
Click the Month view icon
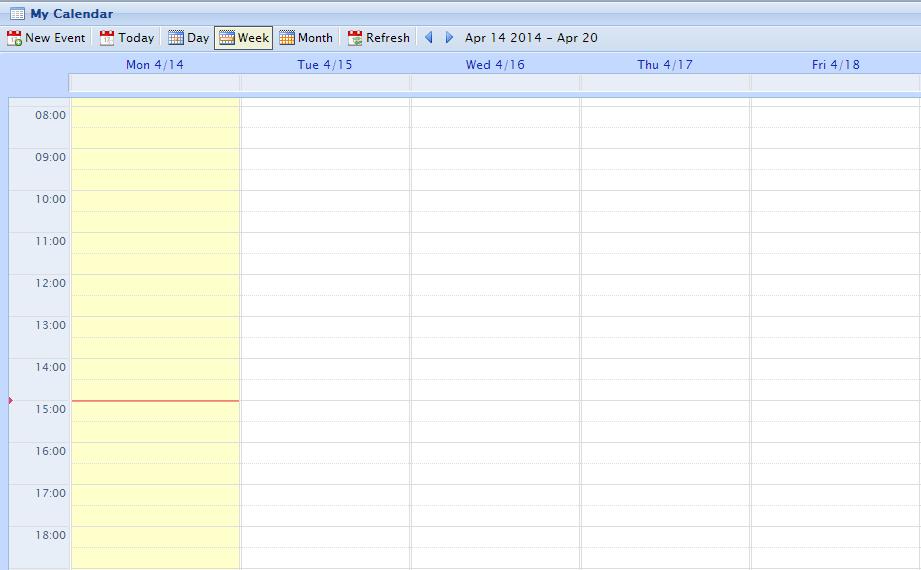pyautogui.click(x=287, y=38)
